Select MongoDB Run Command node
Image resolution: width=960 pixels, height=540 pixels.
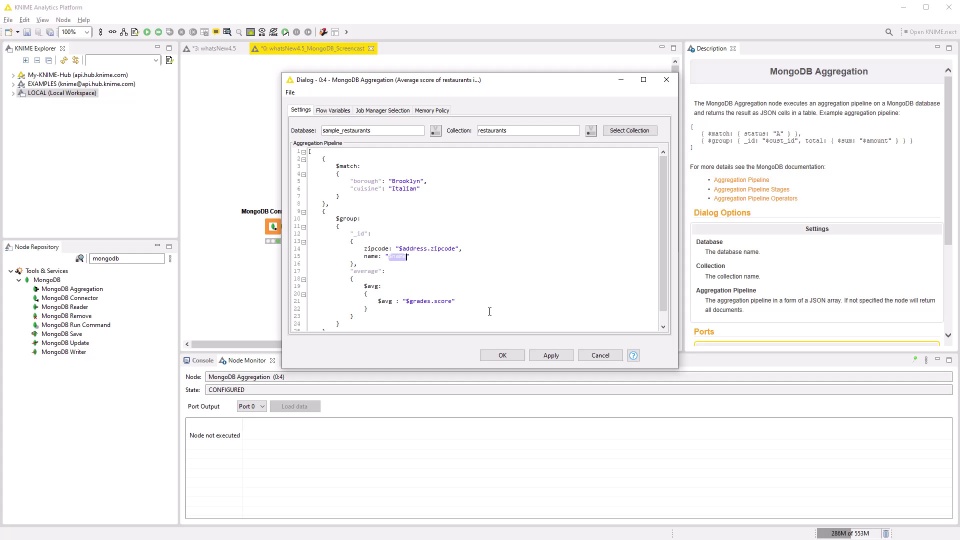coord(76,325)
